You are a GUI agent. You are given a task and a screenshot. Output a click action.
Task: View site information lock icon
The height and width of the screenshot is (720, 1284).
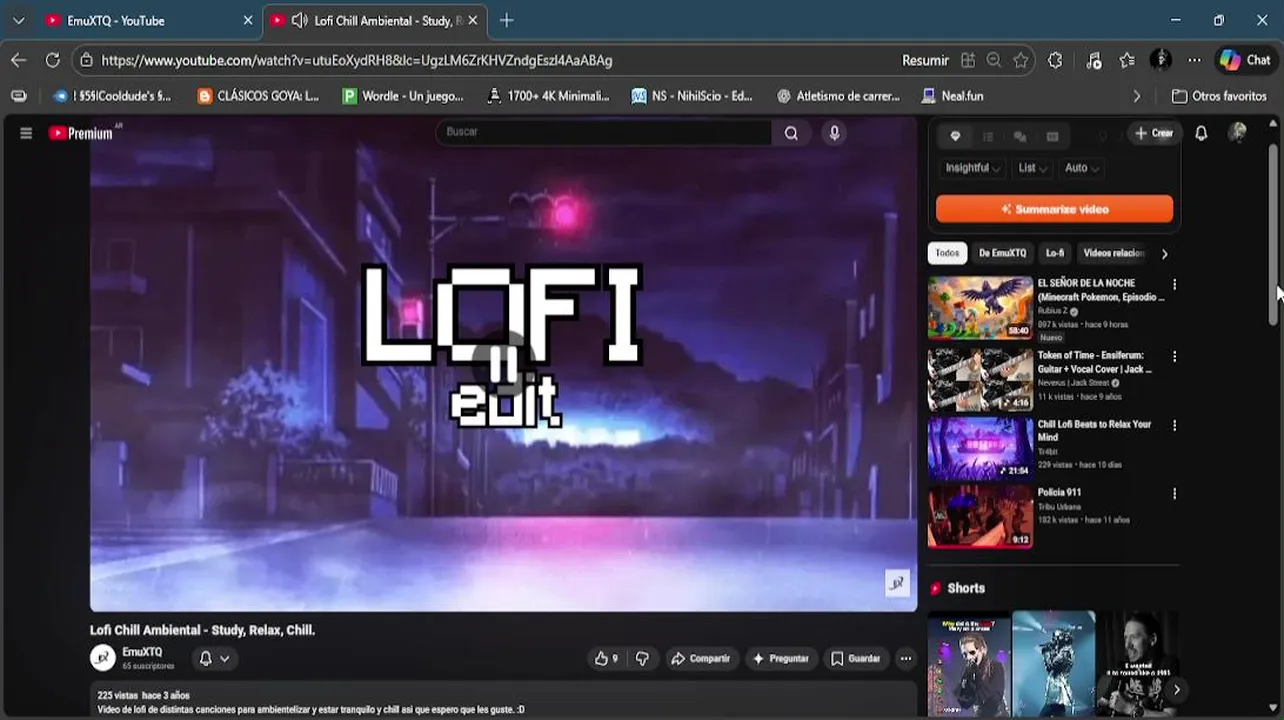[x=86, y=60]
